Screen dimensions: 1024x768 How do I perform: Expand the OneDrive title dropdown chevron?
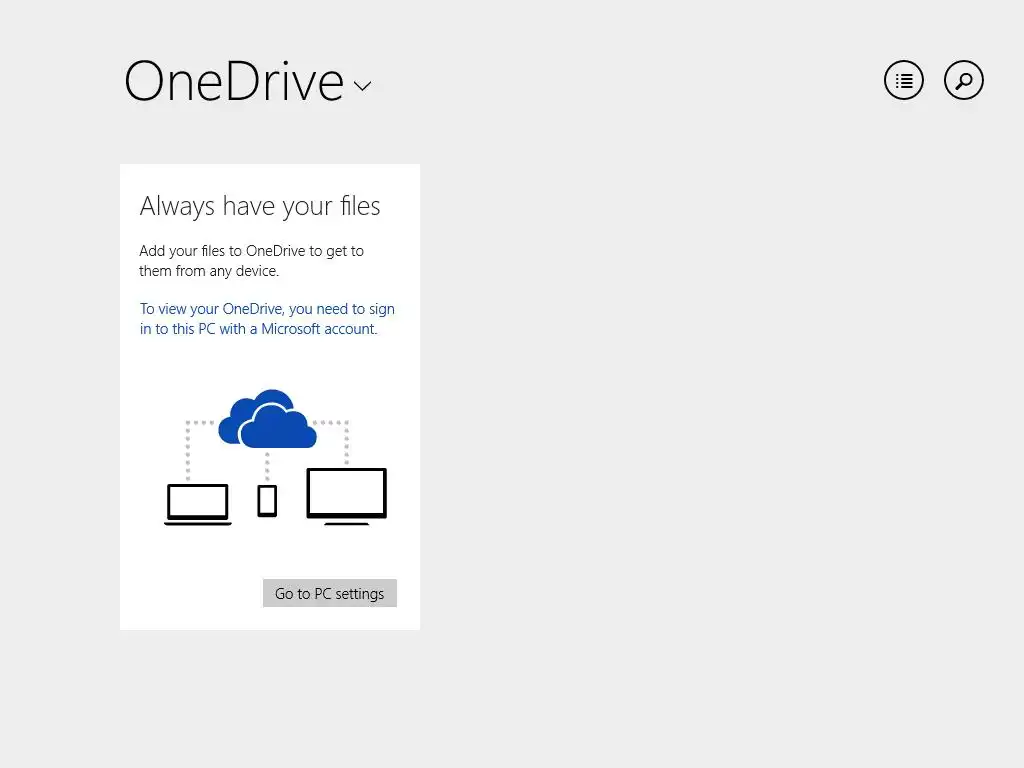pyautogui.click(x=362, y=86)
